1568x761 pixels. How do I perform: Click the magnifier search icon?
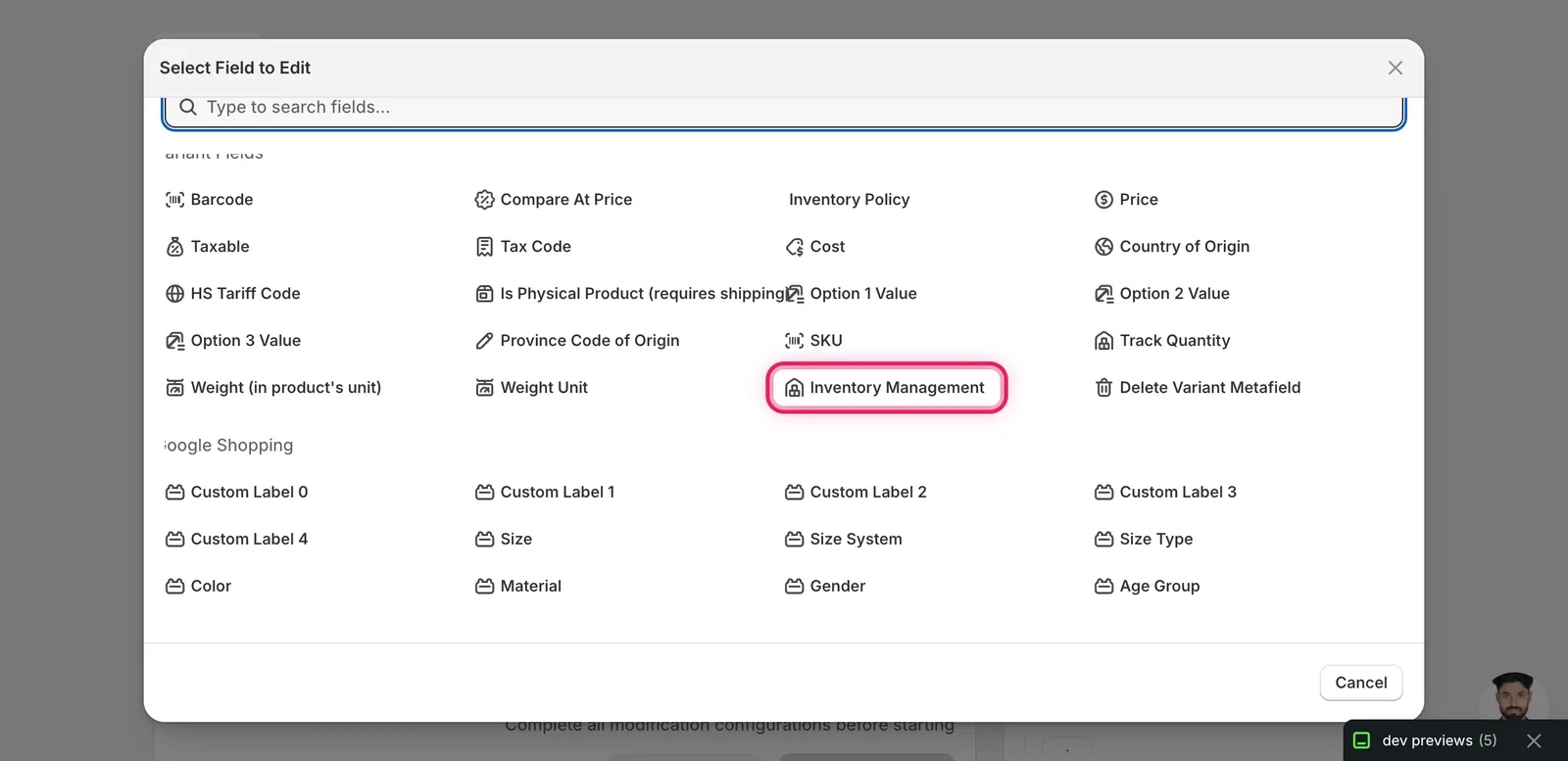(188, 107)
